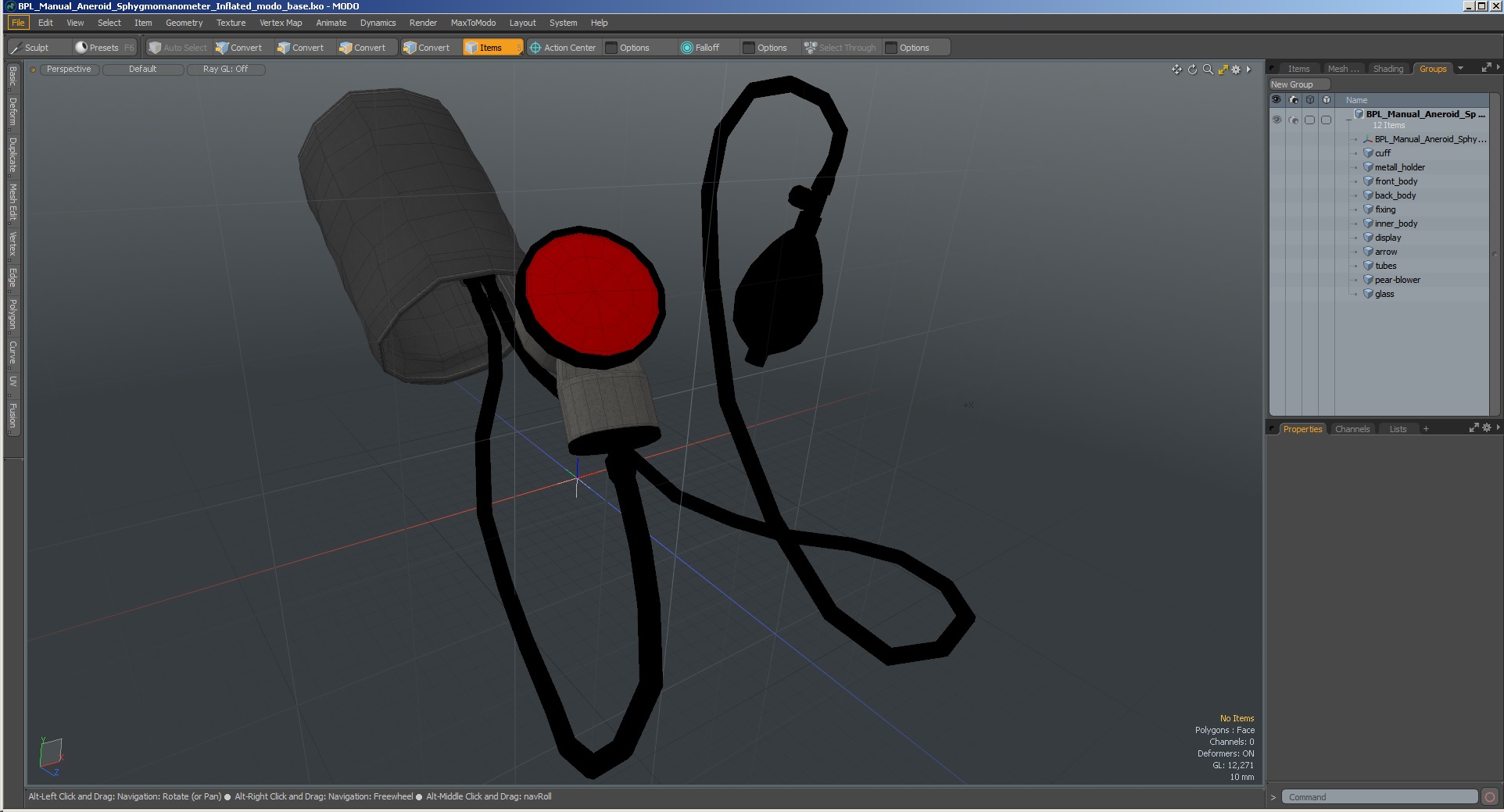Click the wireframe cube column header icon
Image resolution: width=1504 pixels, height=812 pixels.
point(1309,100)
